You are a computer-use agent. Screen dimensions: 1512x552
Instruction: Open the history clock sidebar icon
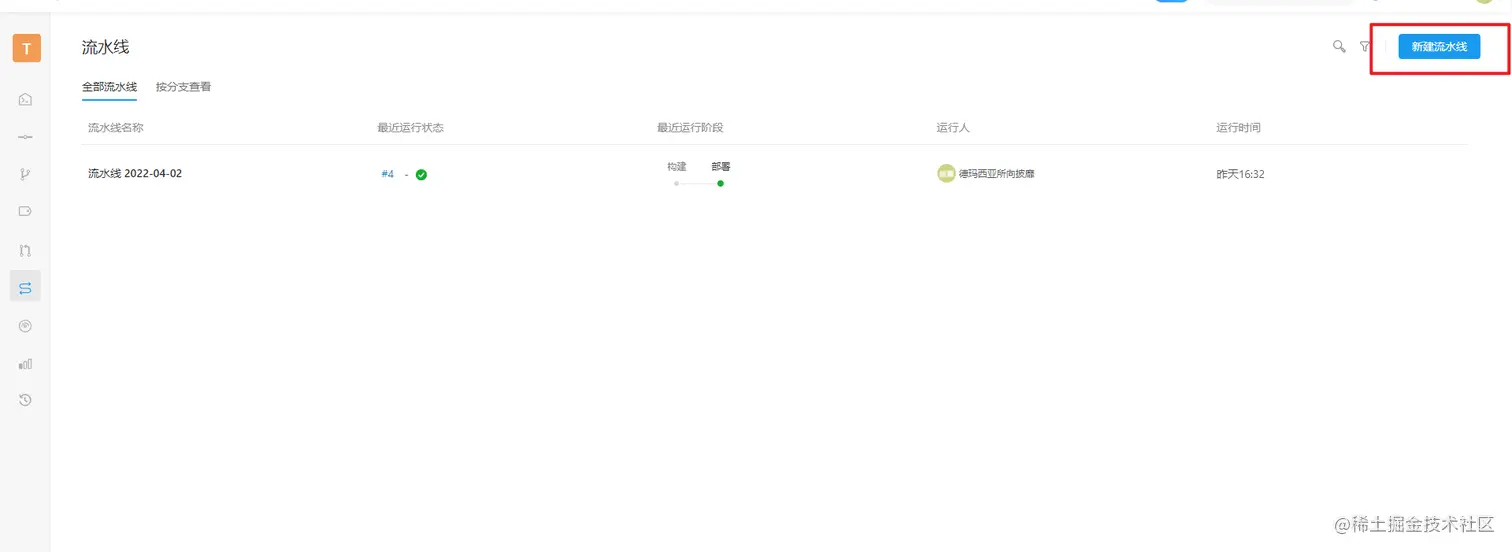pos(26,400)
